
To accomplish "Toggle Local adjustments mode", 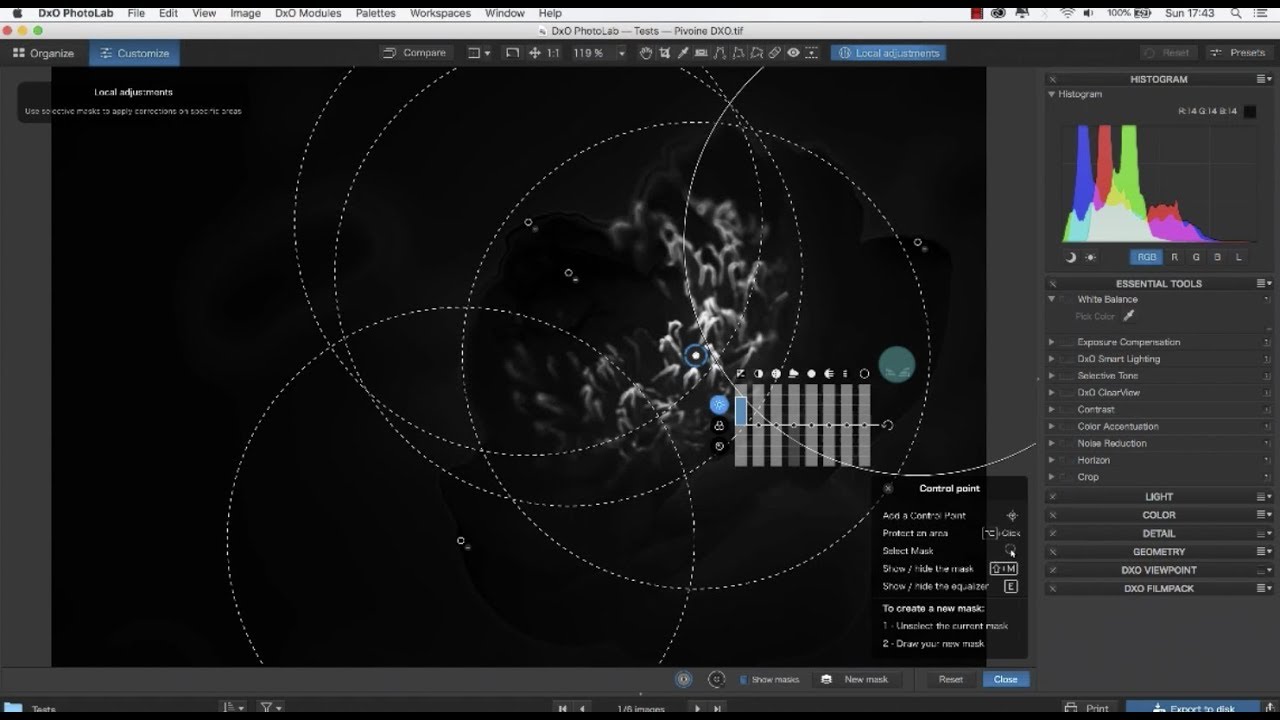I will click(888, 53).
